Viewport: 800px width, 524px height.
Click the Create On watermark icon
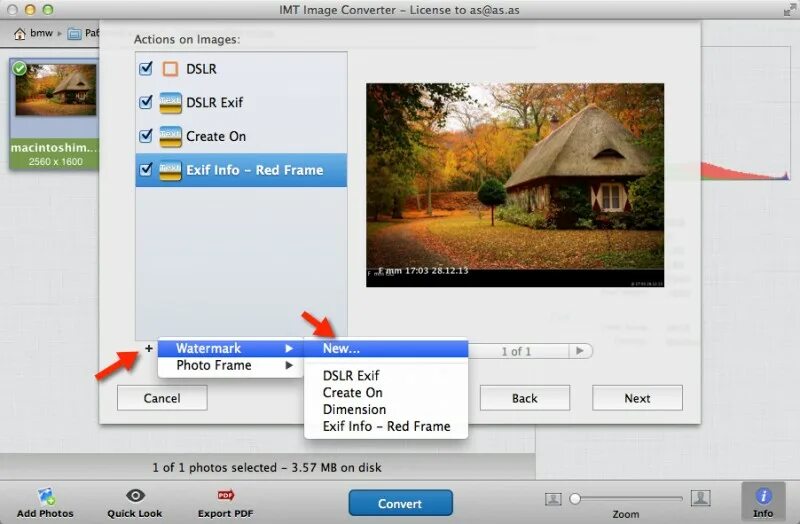(170, 136)
